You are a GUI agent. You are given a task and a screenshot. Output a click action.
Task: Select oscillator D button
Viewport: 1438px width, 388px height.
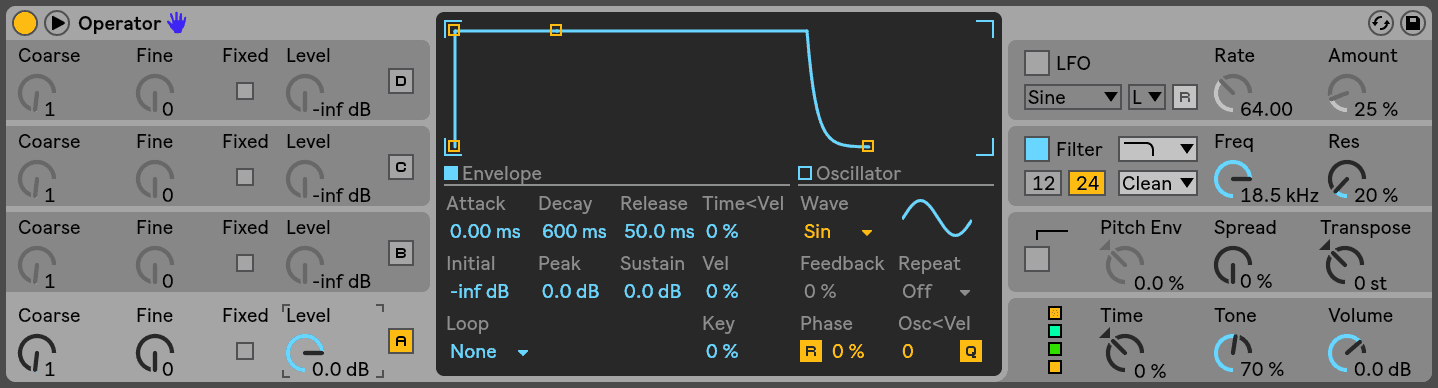401,82
